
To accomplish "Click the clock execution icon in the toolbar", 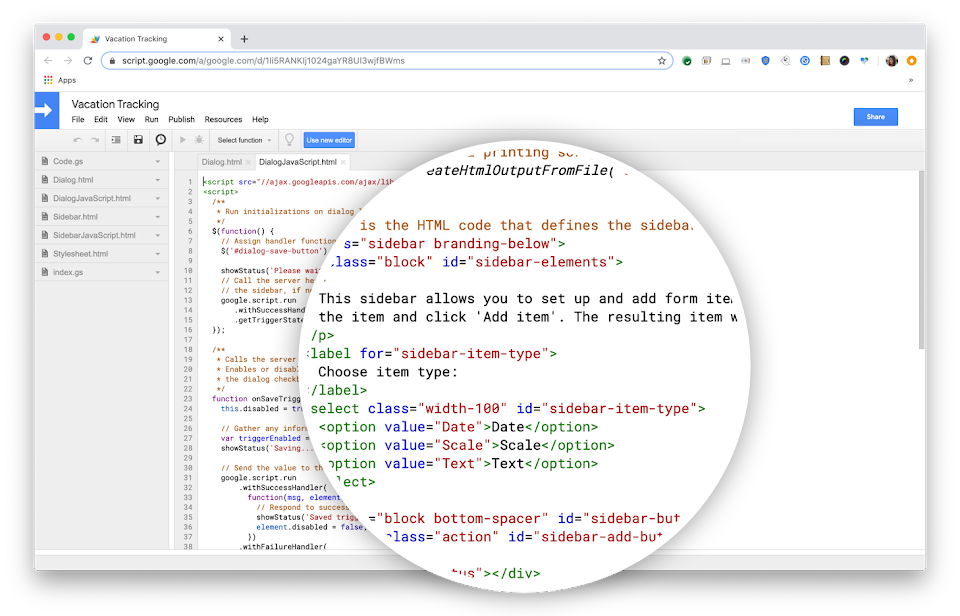I will tap(160, 139).
